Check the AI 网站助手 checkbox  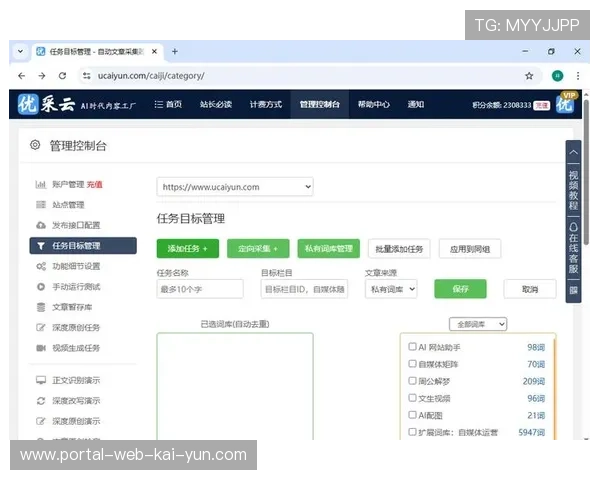(x=412, y=347)
